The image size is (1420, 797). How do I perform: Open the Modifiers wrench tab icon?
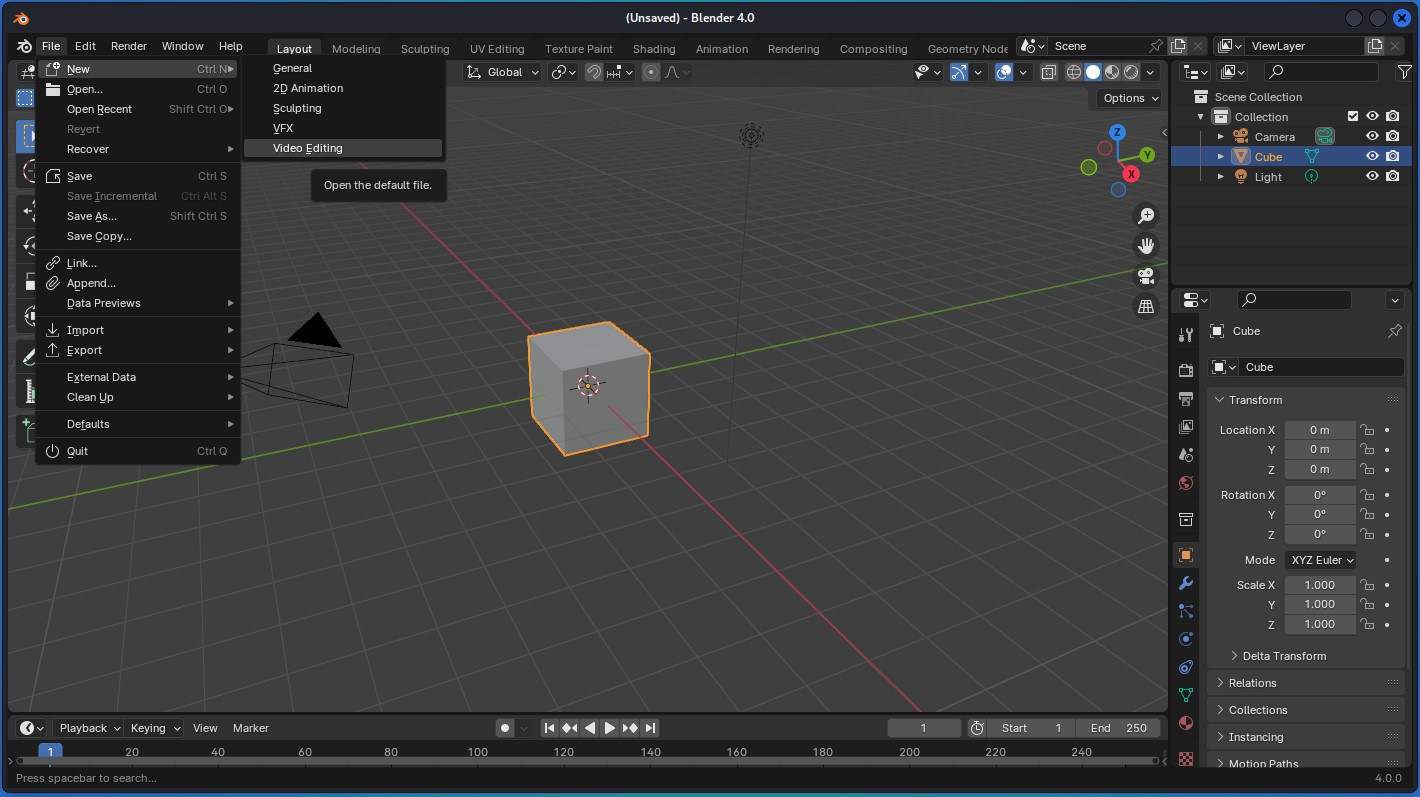click(x=1186, y=583)
